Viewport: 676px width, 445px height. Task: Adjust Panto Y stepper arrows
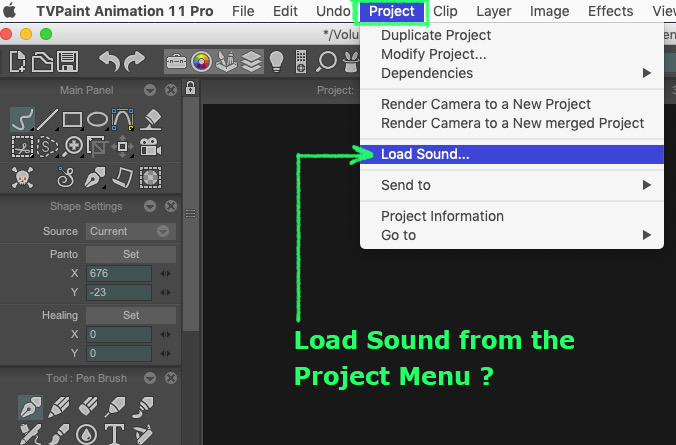(x=166, y=292)
